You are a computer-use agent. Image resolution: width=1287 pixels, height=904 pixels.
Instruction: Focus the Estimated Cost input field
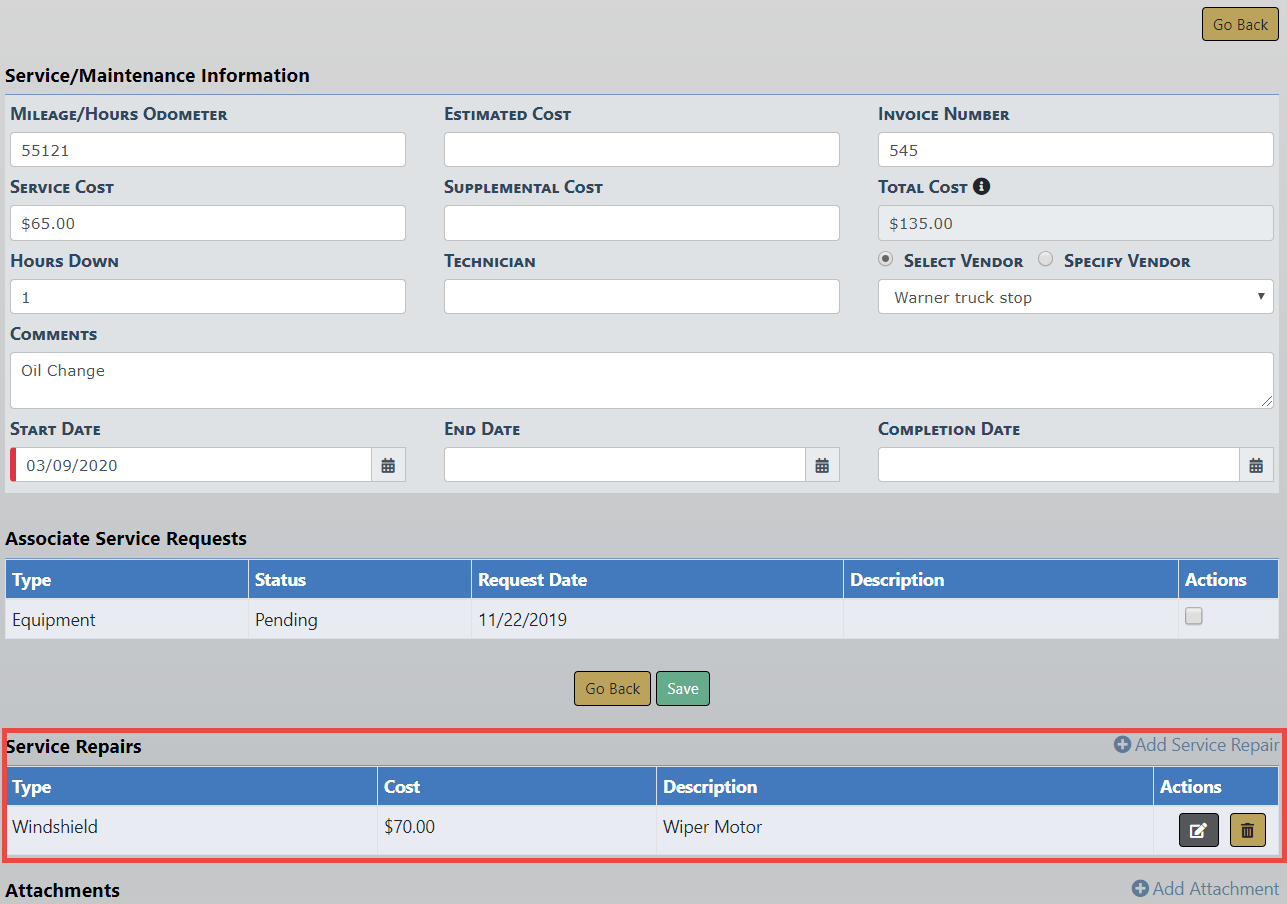coord(641,150)
